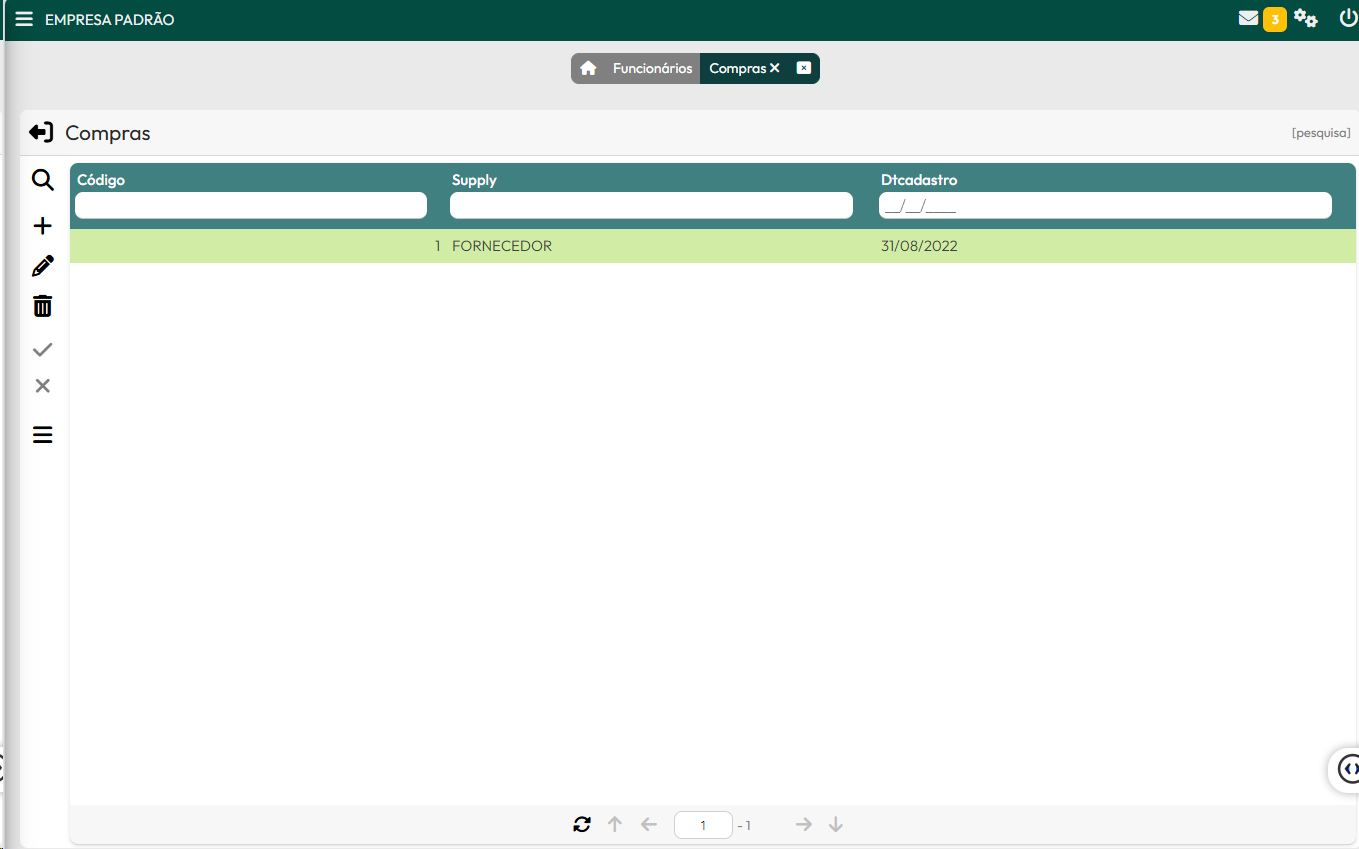Add a new purchase with plus icon

tap(42, 226)
